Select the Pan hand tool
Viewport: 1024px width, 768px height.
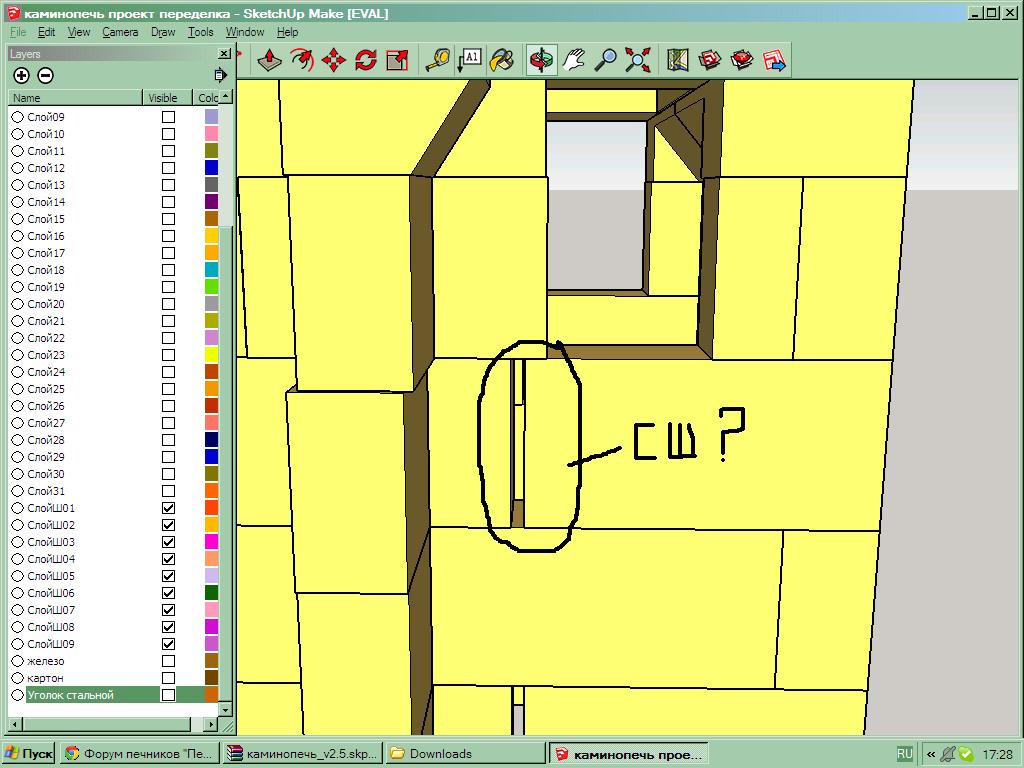(574, 60)
